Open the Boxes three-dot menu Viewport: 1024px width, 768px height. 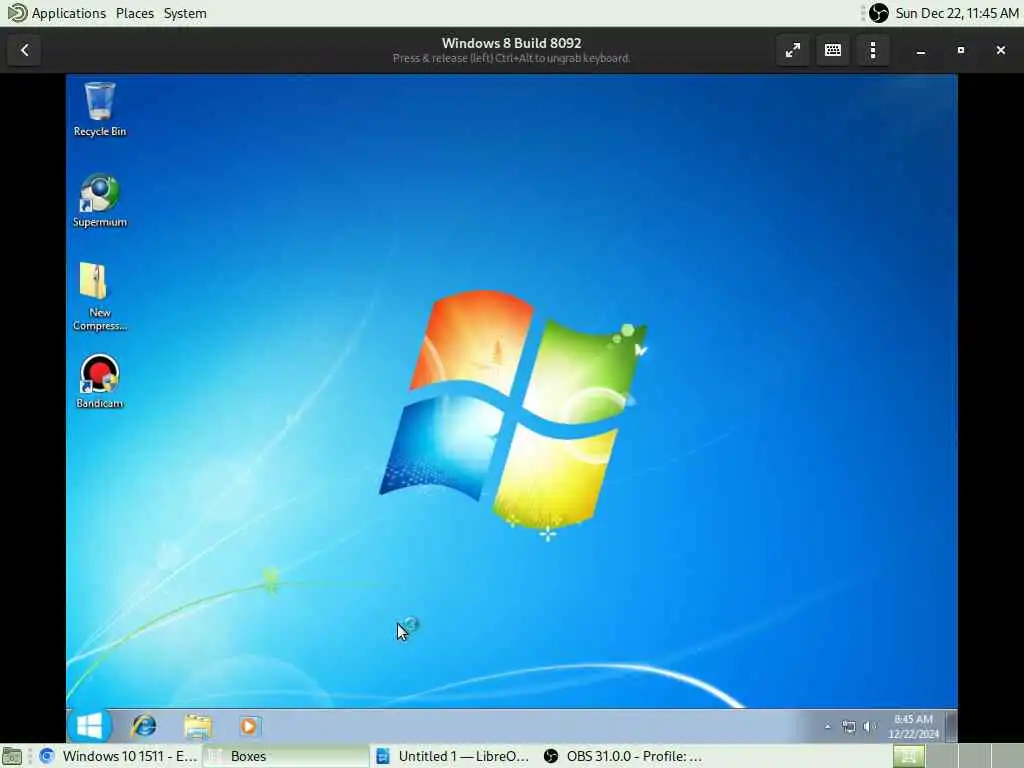[873, 50]
